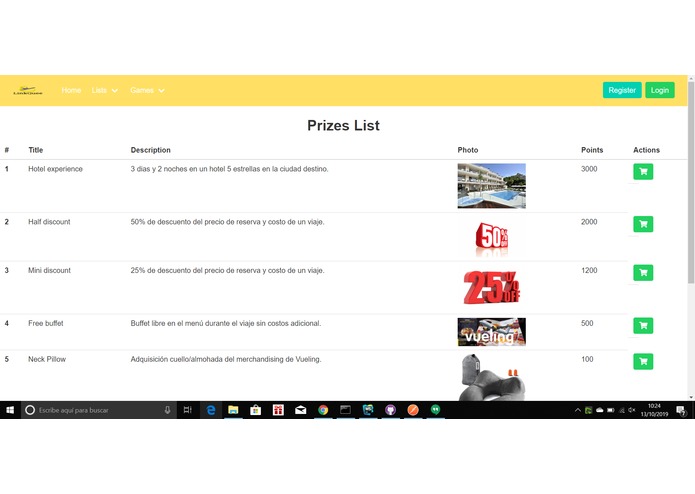Open the orange circle app in taskbar
Viewport: 695px width, 494px height.
[x=413, y=410]
